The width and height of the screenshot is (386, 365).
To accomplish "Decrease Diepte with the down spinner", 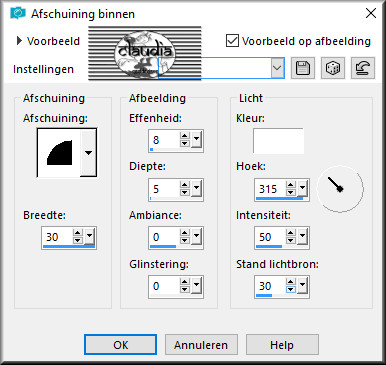I will click(x=185, y=193).
